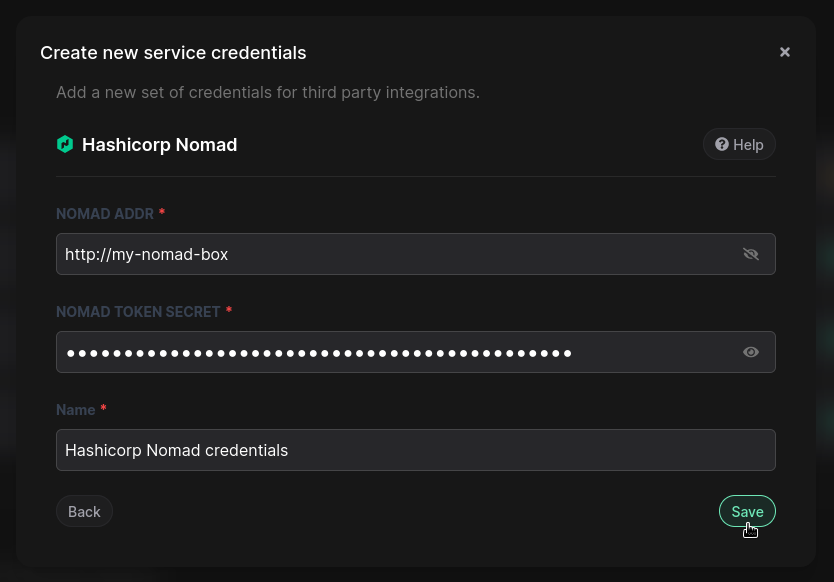This screenshot has height=582, width=834.
Task: Click the green Hashicorp Nomad logo icon
Action: tap(65, 145)
